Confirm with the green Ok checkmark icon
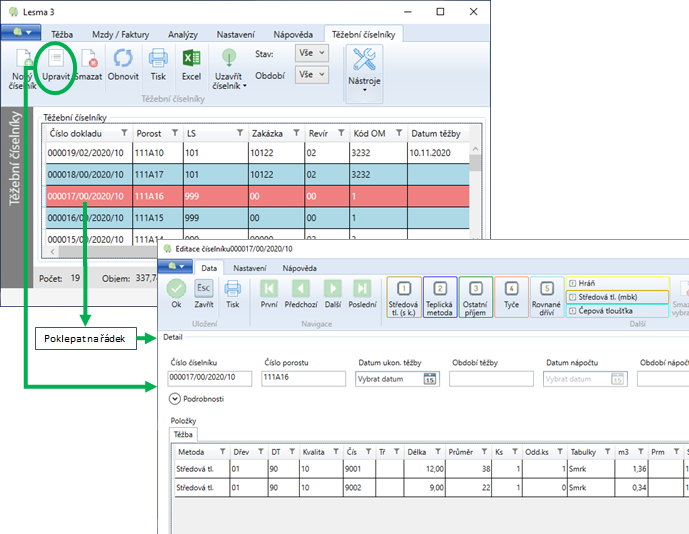The height and width of the screenshot is (534, 689). 176,290
